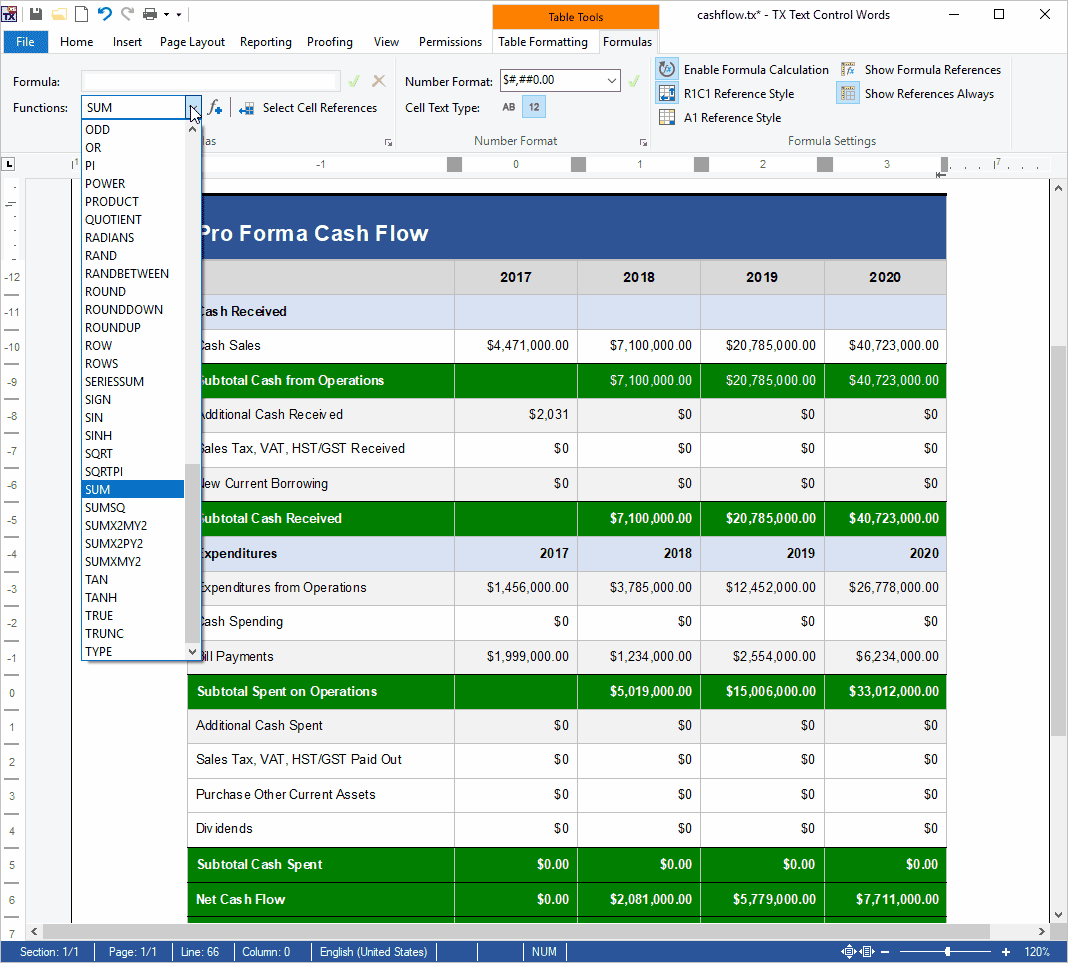Click the Save icon in quick access toolbar
The width and height of the screenshot is (1068, 963).
tap(34, 14)
